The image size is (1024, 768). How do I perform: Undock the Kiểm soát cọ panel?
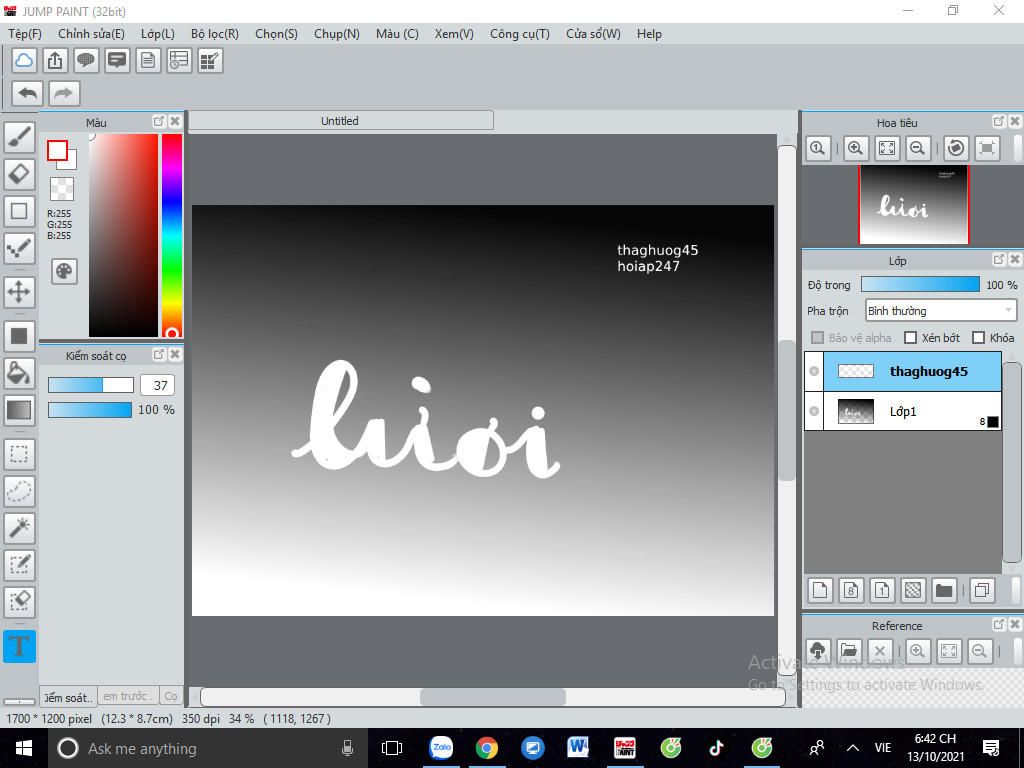point(159,354)
